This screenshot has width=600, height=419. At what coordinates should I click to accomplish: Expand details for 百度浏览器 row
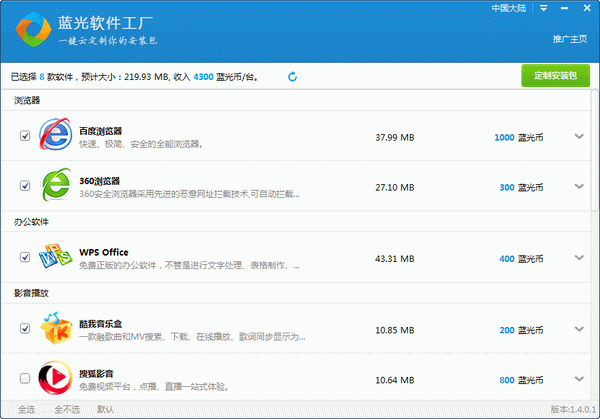tap(579, 137)
